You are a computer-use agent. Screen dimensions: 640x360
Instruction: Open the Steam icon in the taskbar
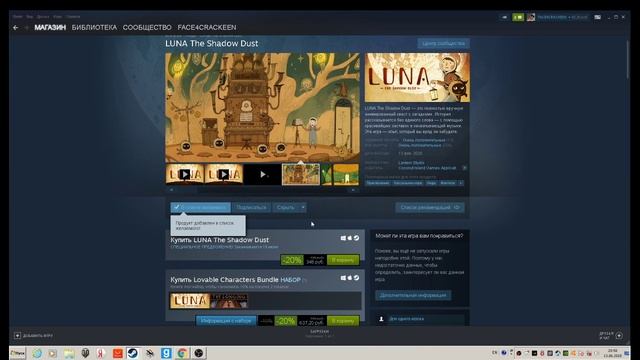[133, 353]
